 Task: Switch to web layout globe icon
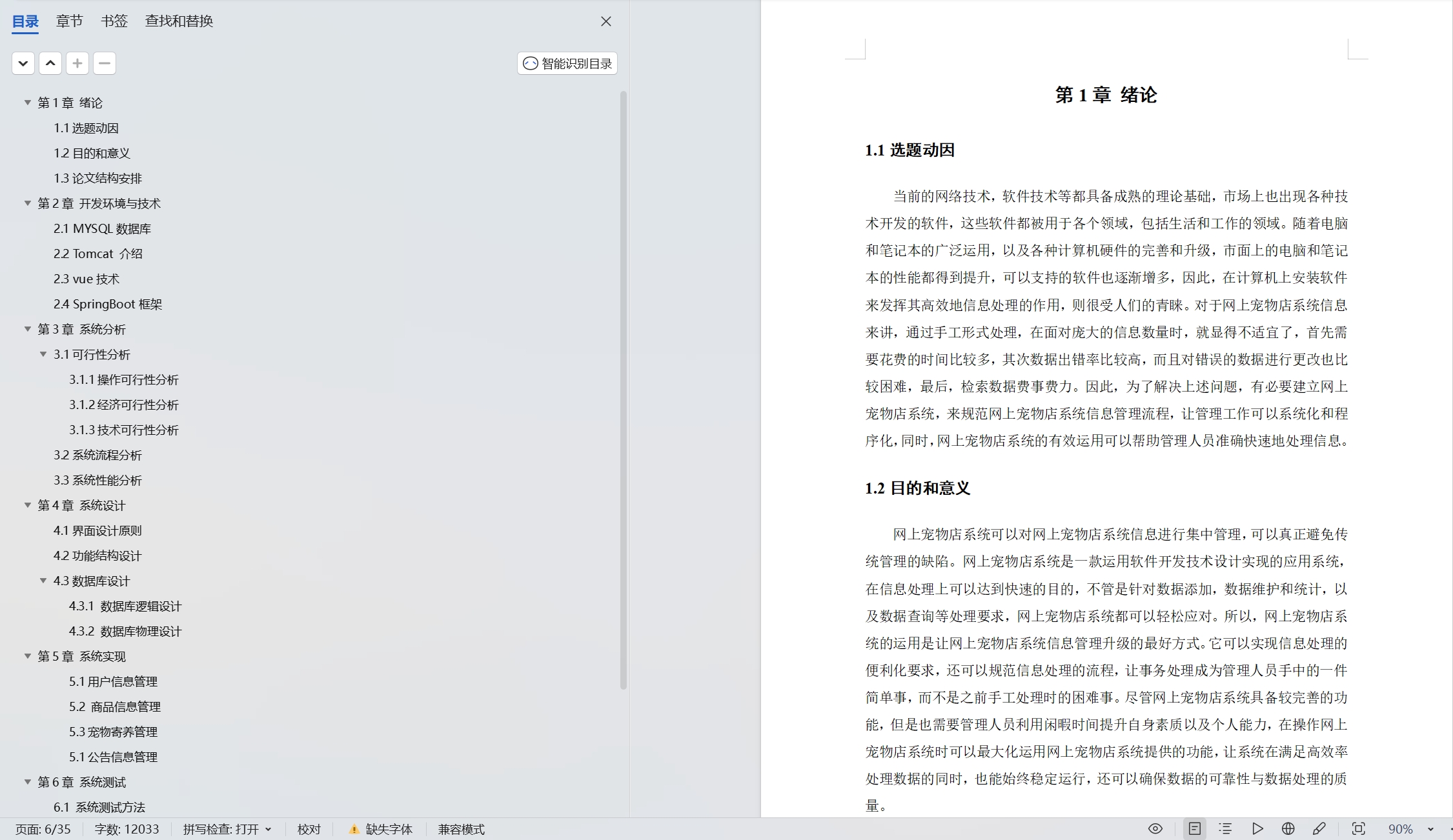point(1288,829)
